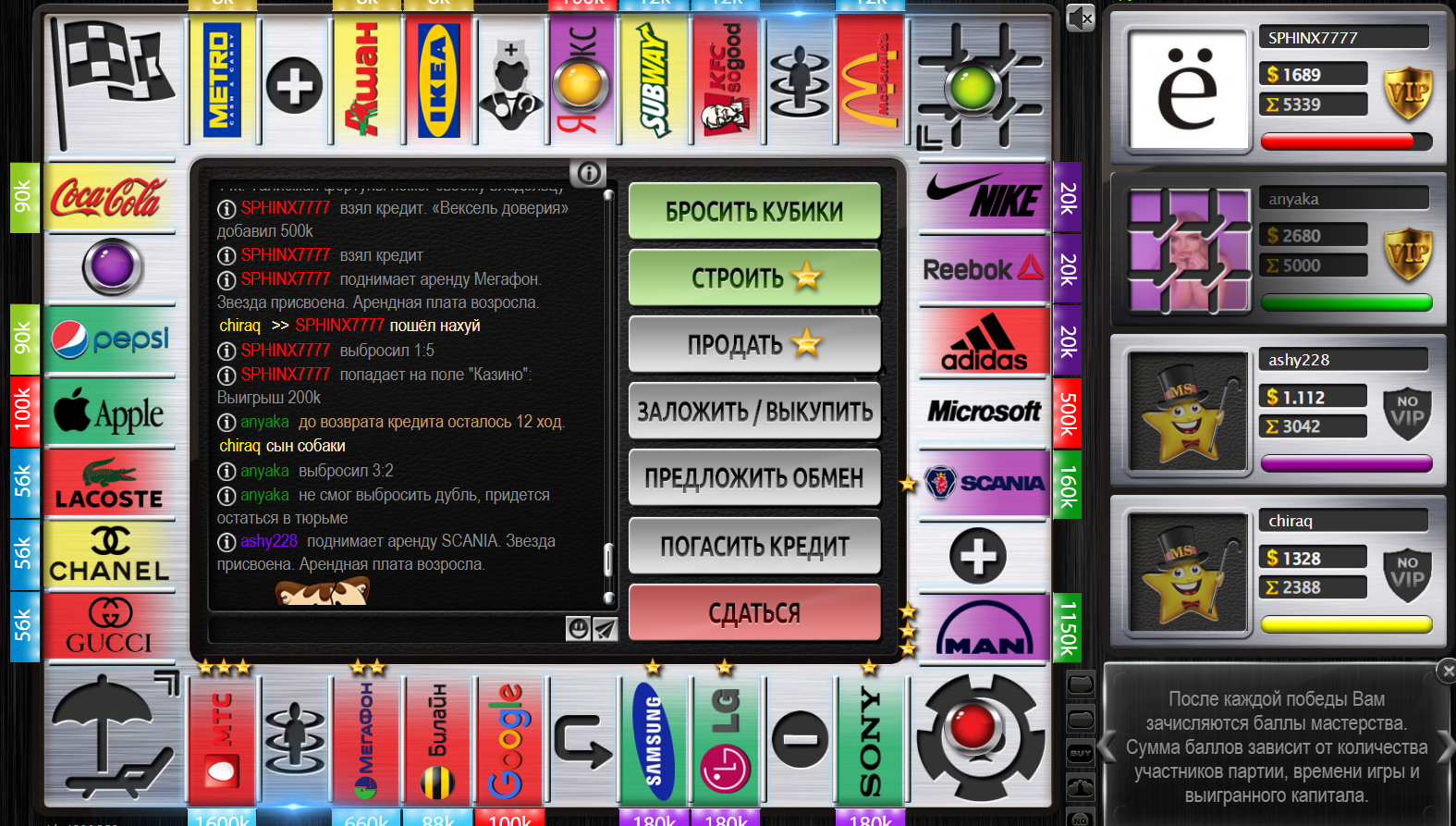Viewport: 1456px width, 826px height.
Task: Select the Adidas board cell
Action: (x=984, y=341)
